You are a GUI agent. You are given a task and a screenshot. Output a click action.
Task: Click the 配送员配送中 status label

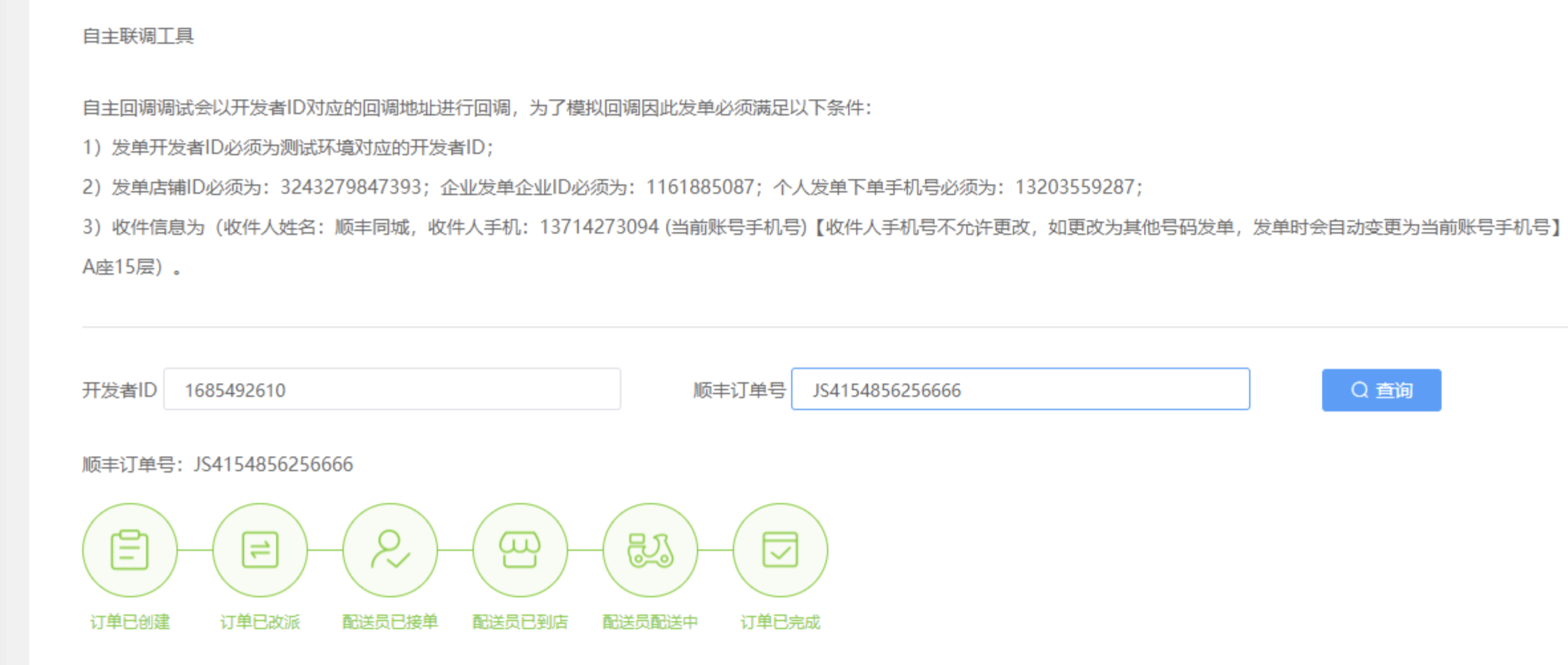(650, 622)
